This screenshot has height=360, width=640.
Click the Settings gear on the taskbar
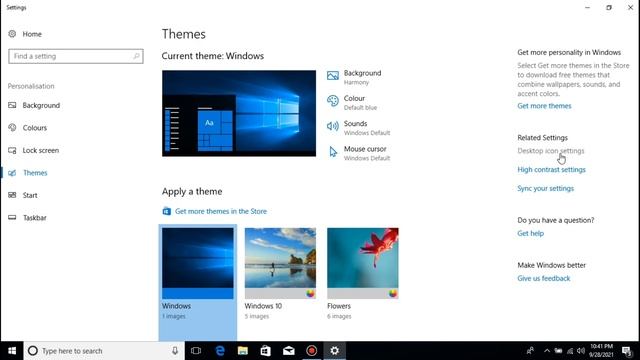335,351
